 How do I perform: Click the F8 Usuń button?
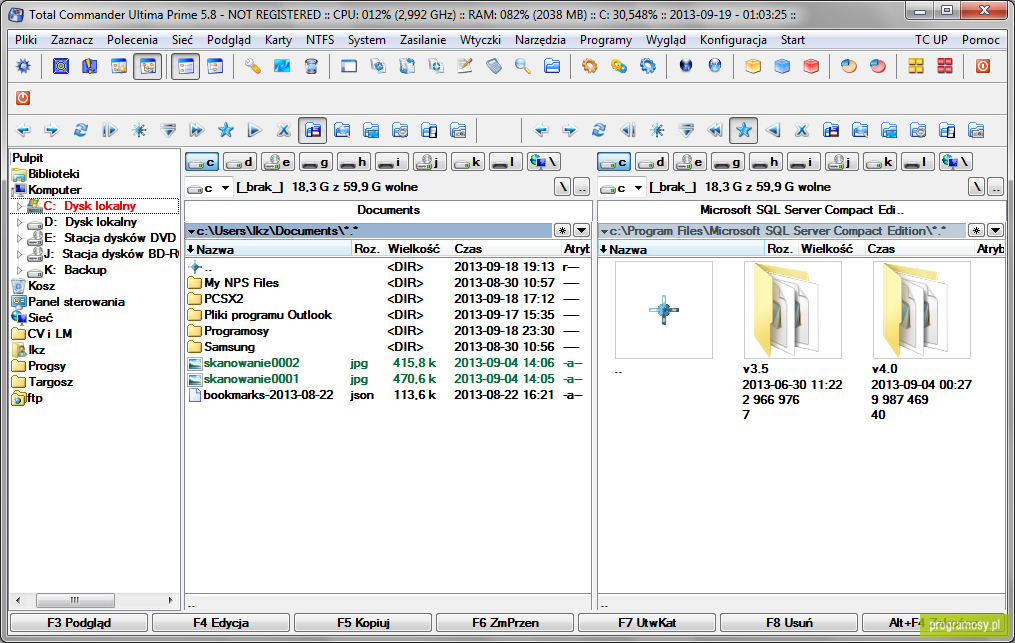(789, 623)
